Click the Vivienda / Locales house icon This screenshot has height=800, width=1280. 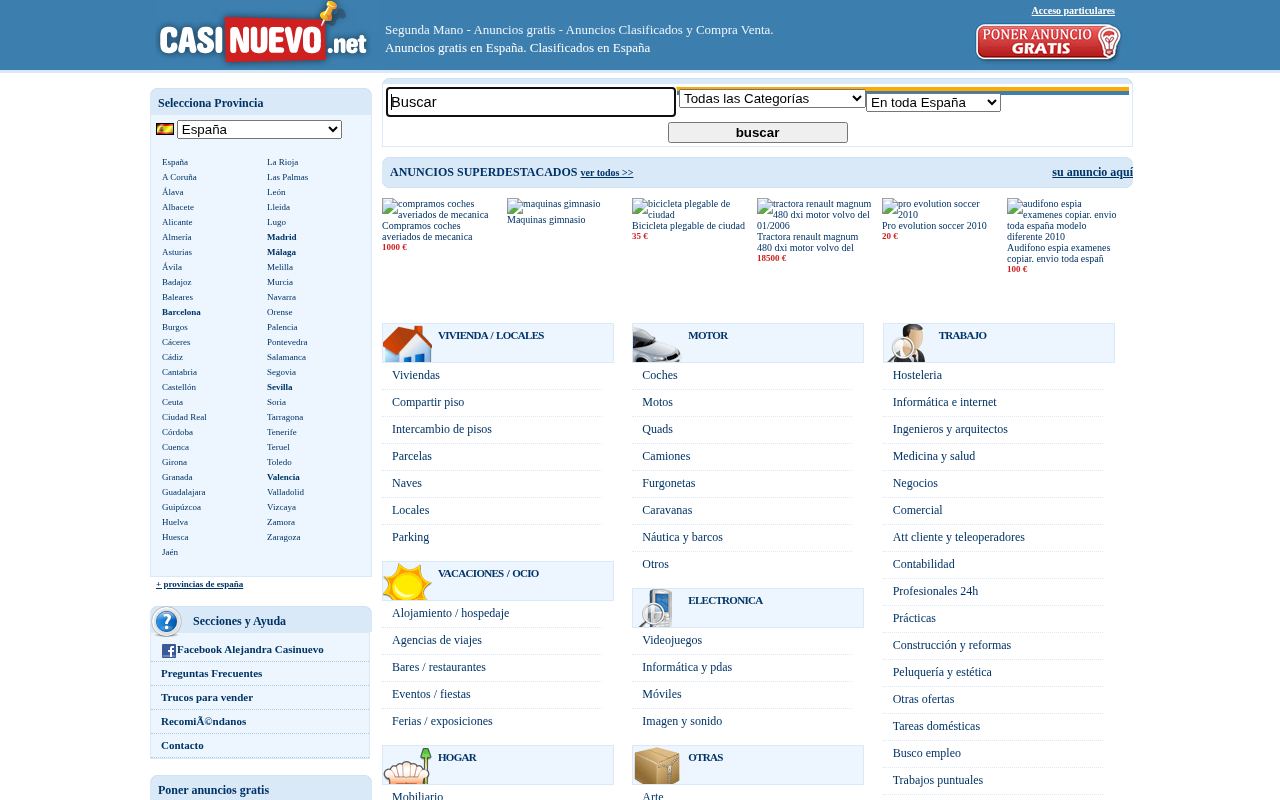tap(407, 344)
